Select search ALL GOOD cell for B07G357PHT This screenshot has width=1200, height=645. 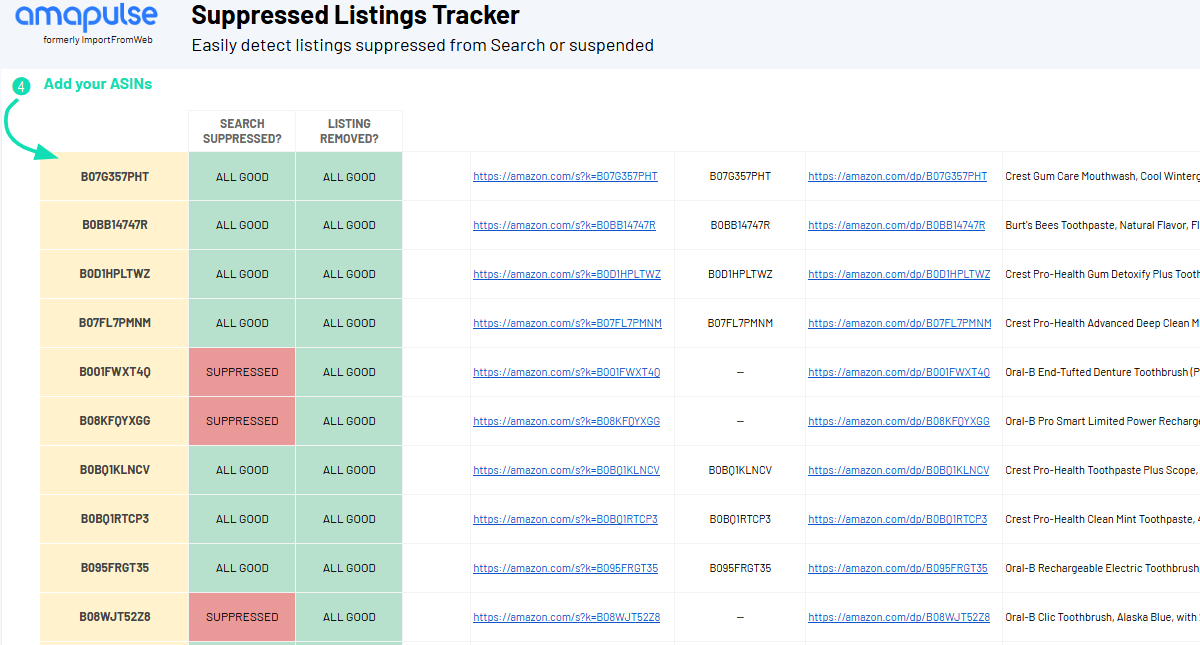(242, 177)
